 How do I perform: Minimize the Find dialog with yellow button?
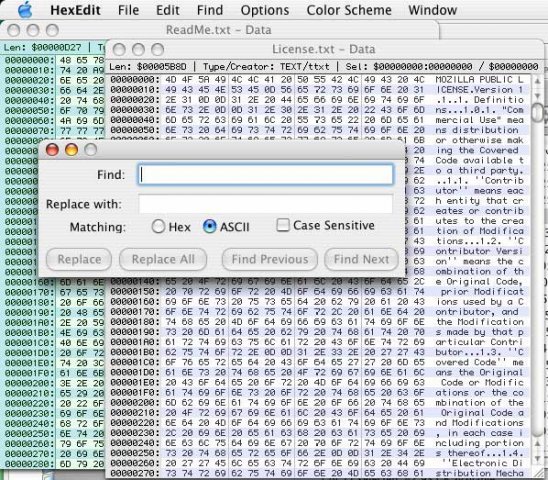tap(71, 150)
